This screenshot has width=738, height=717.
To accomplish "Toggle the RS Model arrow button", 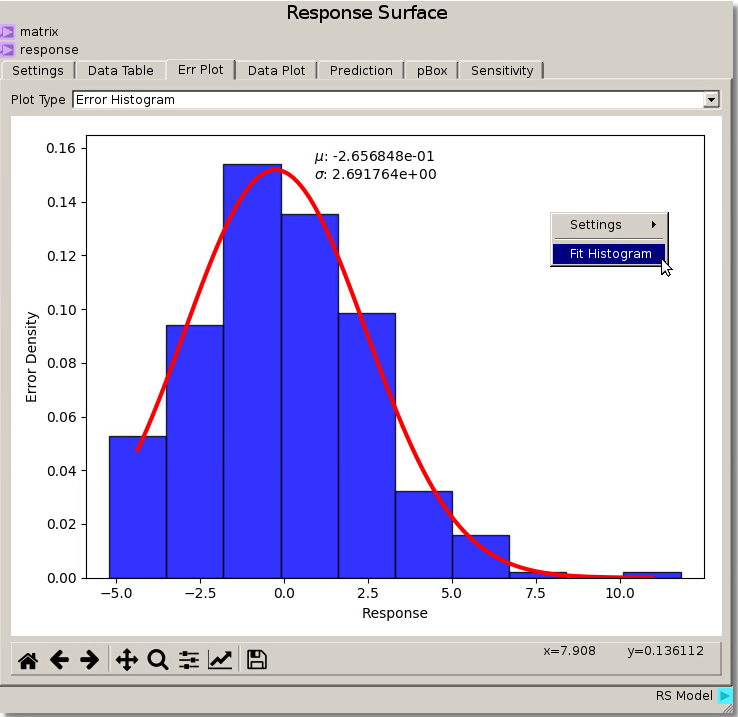I will 725,696.
